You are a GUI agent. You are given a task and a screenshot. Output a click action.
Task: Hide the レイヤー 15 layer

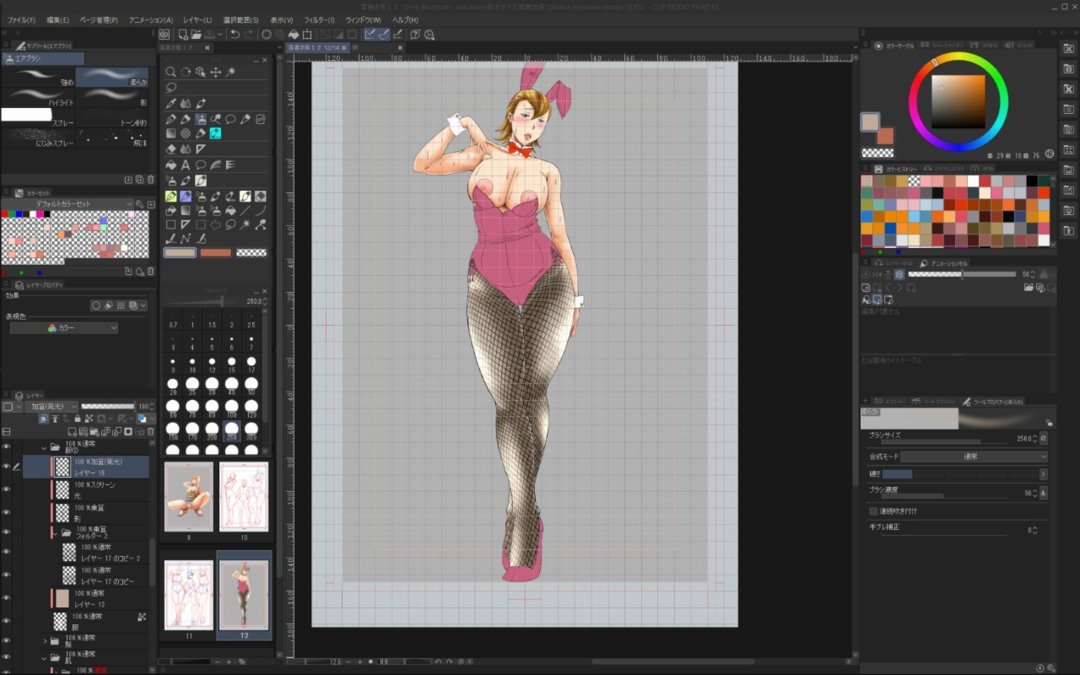coord(6,466)
